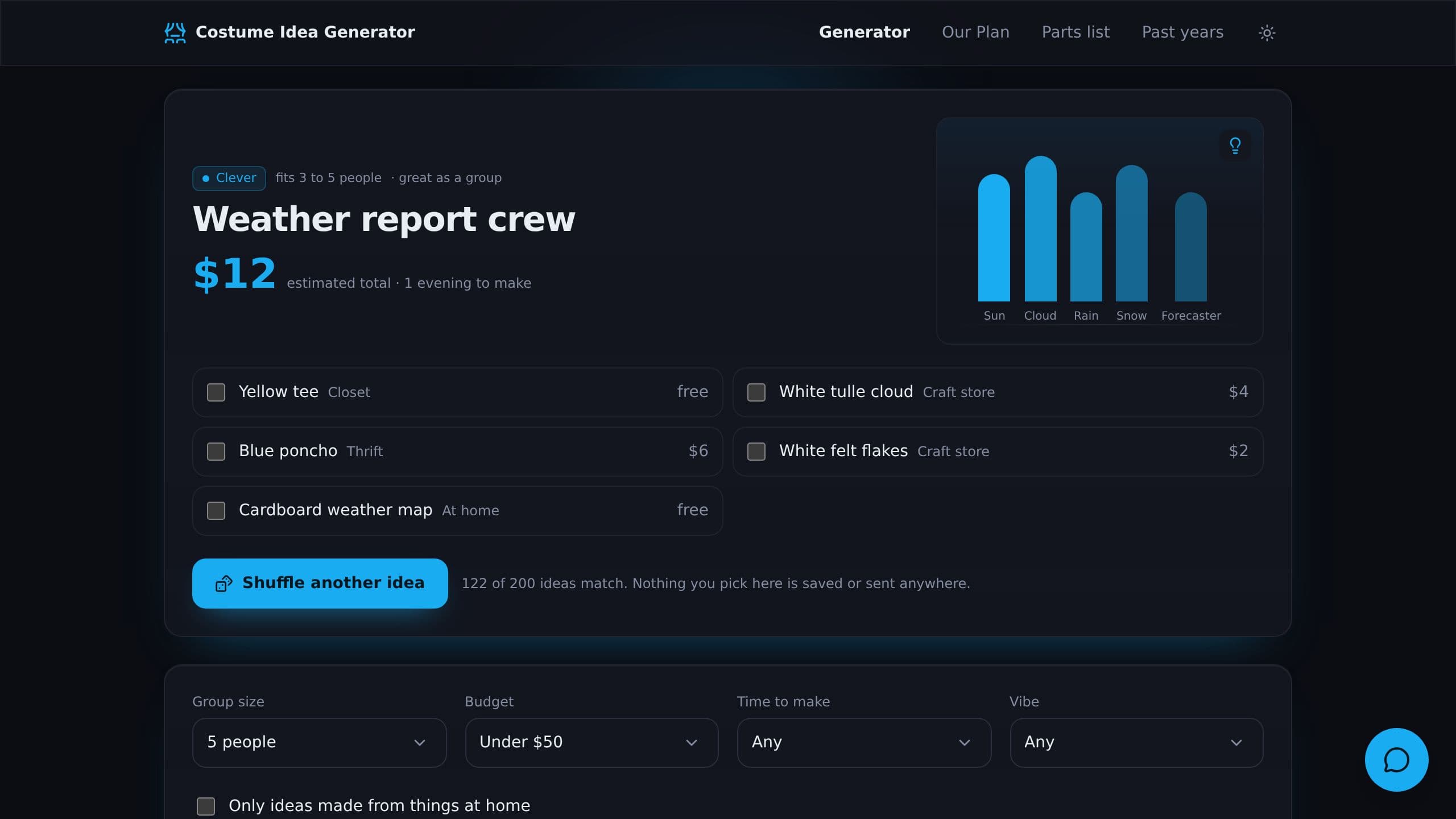Check the White felt flakes item
Viewport: 1456px width, 819px height.
tap(756, 452)
